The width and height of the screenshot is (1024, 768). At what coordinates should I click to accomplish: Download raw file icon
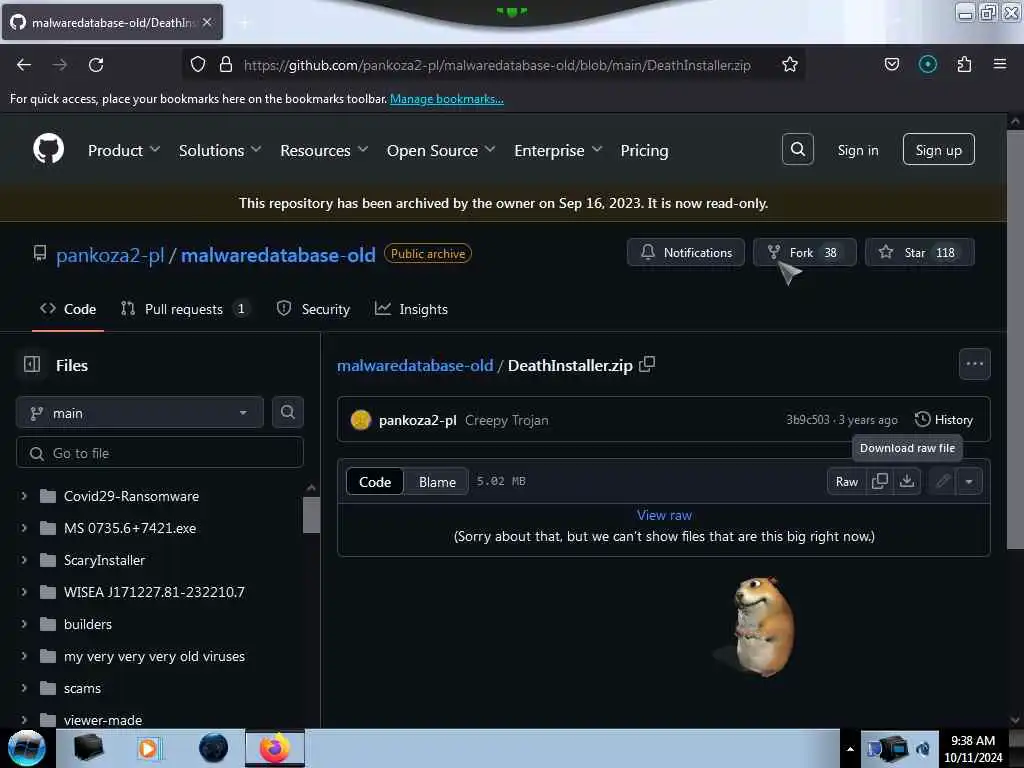pyautogui.click(x=907, y=481)
